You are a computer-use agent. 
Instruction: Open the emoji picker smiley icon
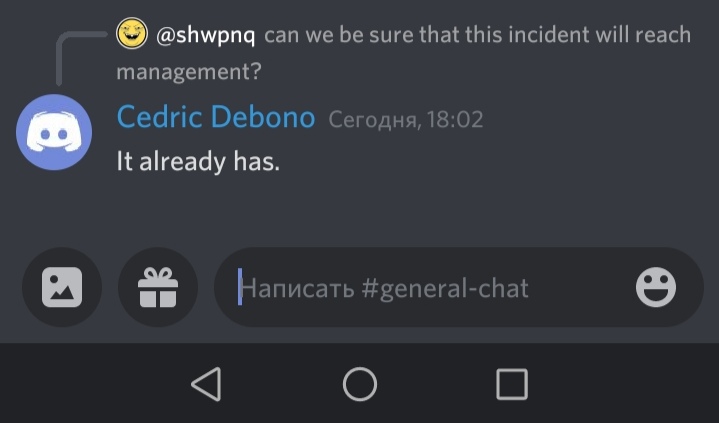tap(656, 287)
